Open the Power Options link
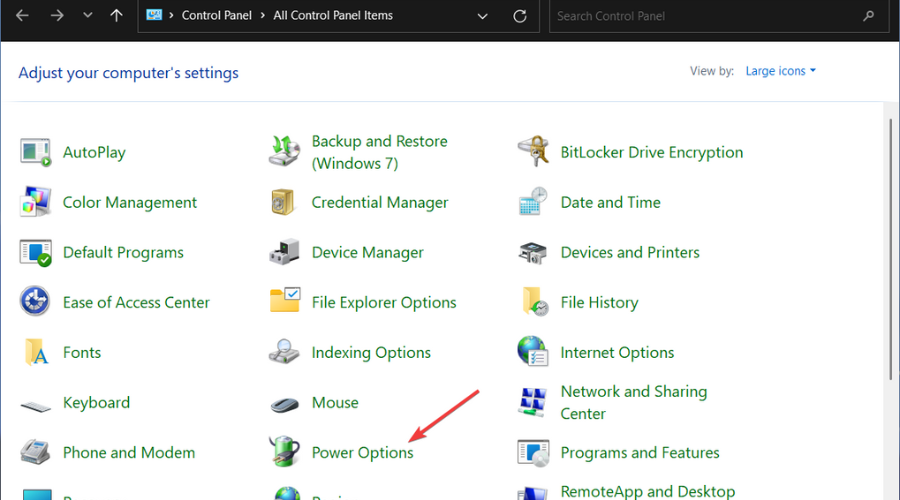This screenshot has height=500, width=900. [x=362, y=452]
